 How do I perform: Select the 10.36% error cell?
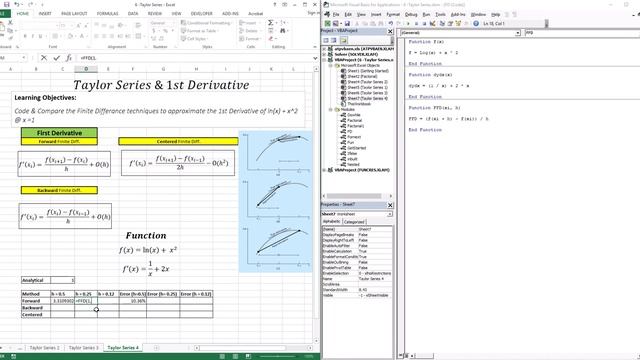(x=133, y=301)
